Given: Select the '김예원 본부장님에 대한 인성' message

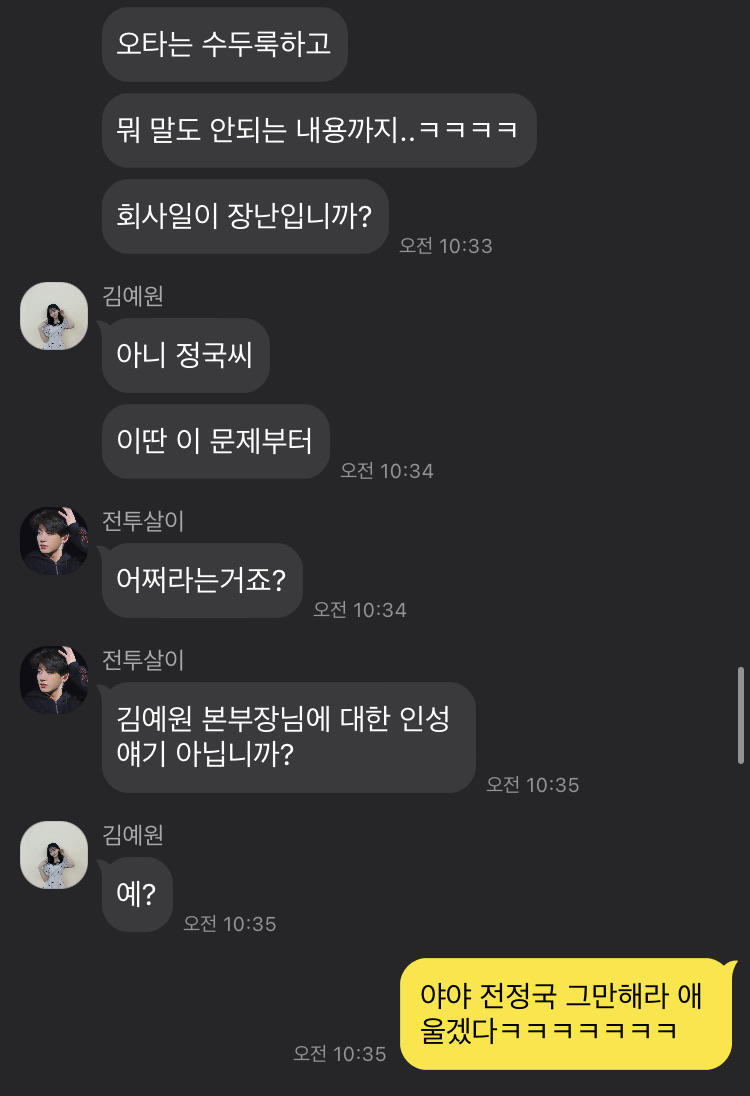Looking at the screenshot, I should tap(288, 737).
